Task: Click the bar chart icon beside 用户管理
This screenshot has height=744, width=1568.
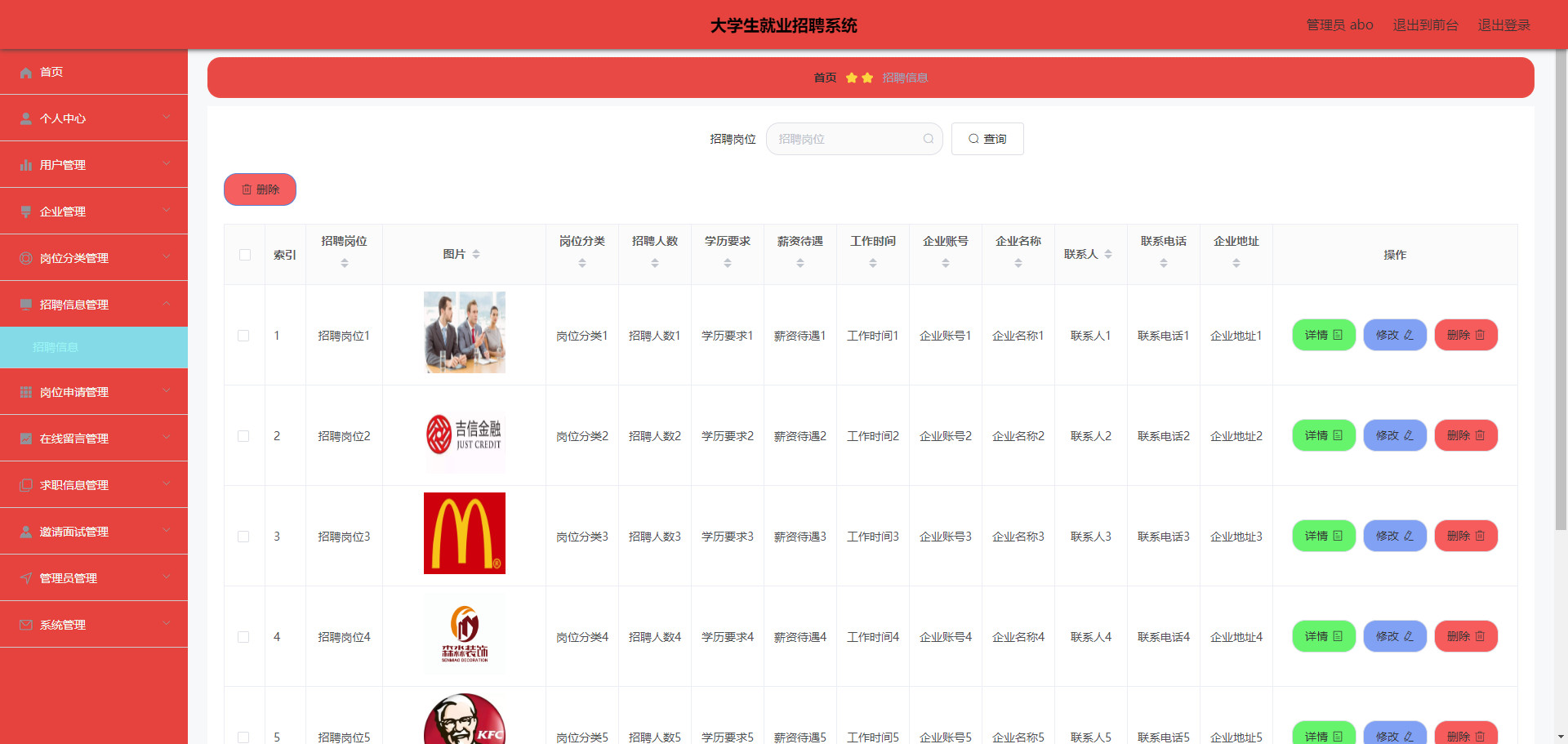Action: pyautogui.click(x=26, y=165)
